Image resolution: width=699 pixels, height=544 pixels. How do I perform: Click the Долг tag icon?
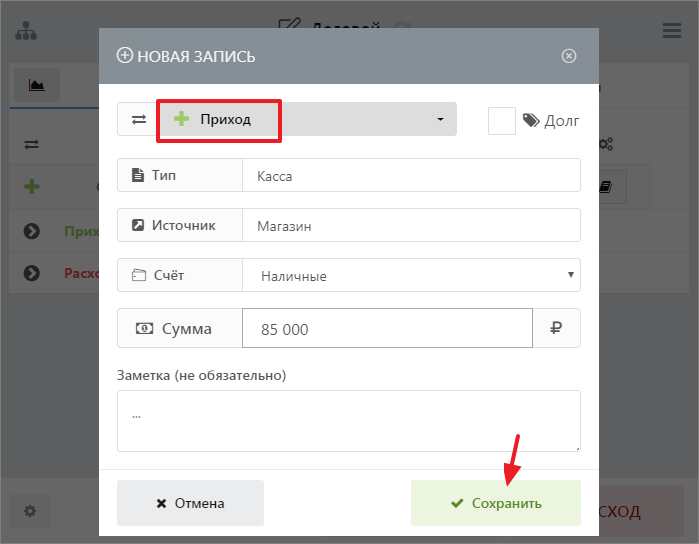(532, 120)
